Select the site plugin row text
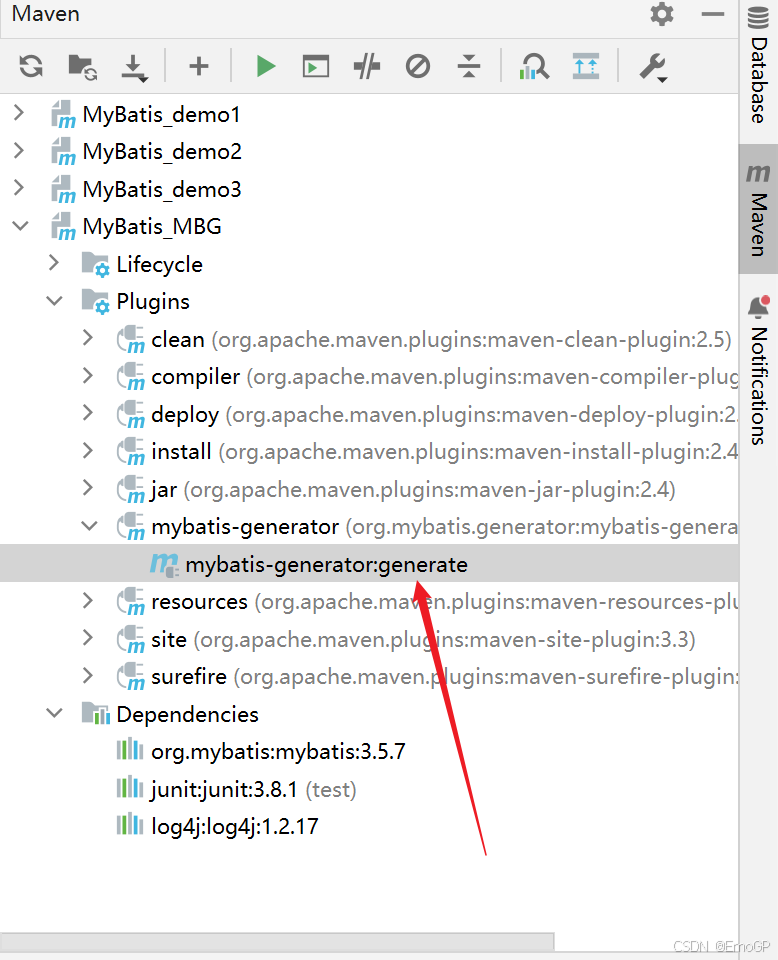Screen dimensions: 778x960 pyautogui.click(x=423, y=640)
